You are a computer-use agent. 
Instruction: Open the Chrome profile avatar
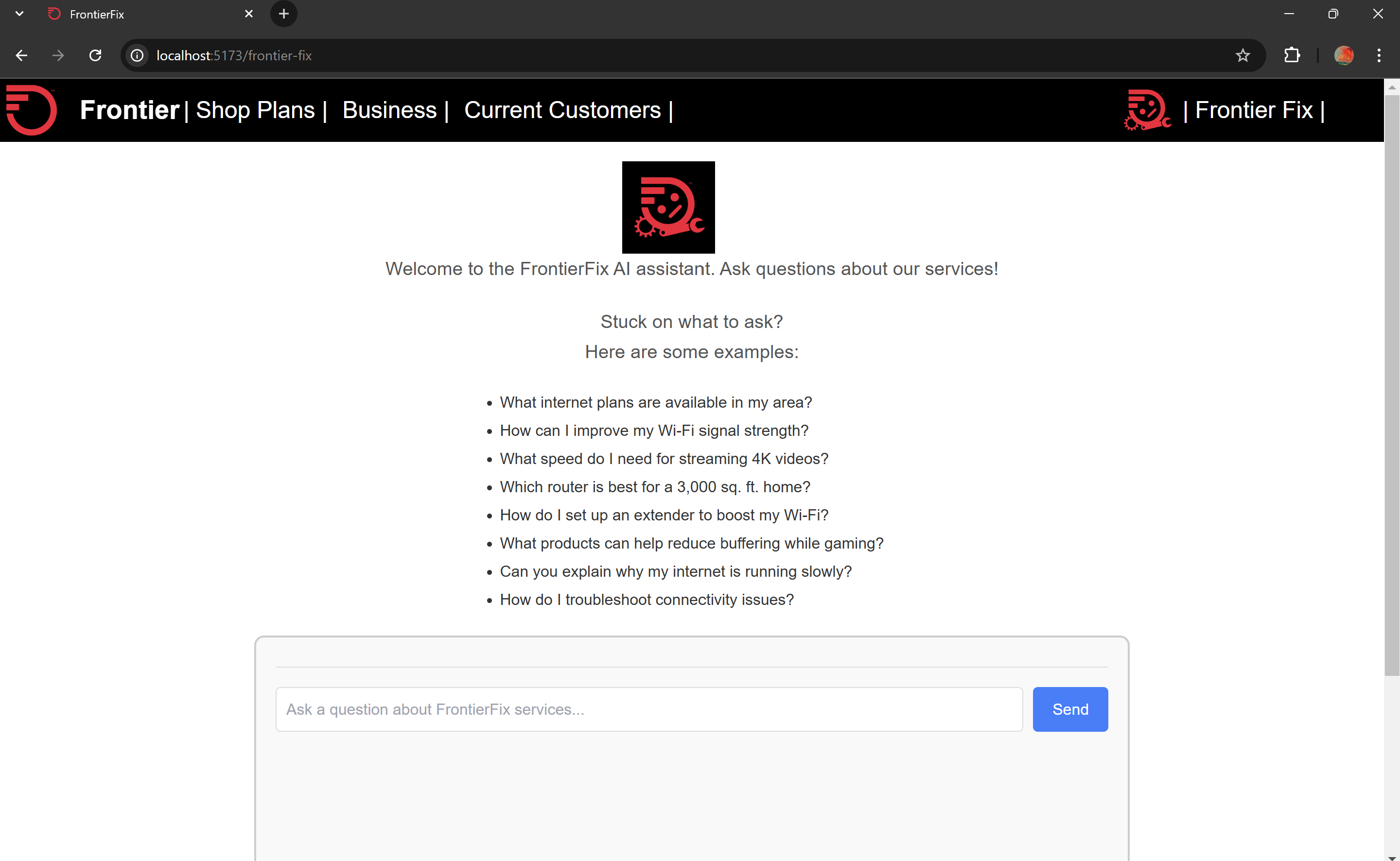[1343, 55]
